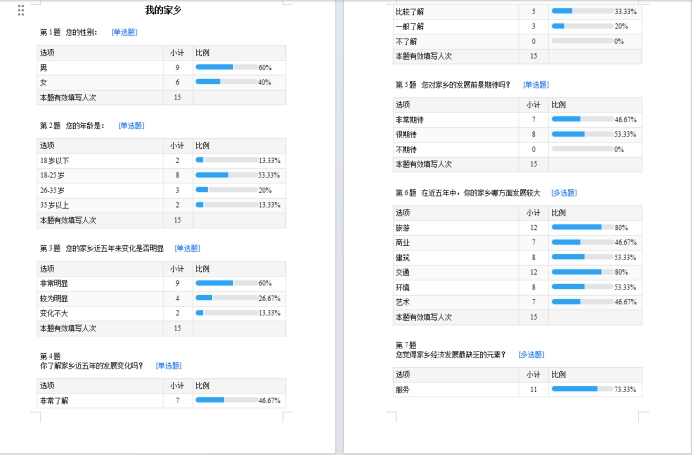692x455 pixels.
Task: Click the document title 我的家乡
Action: 163,10
